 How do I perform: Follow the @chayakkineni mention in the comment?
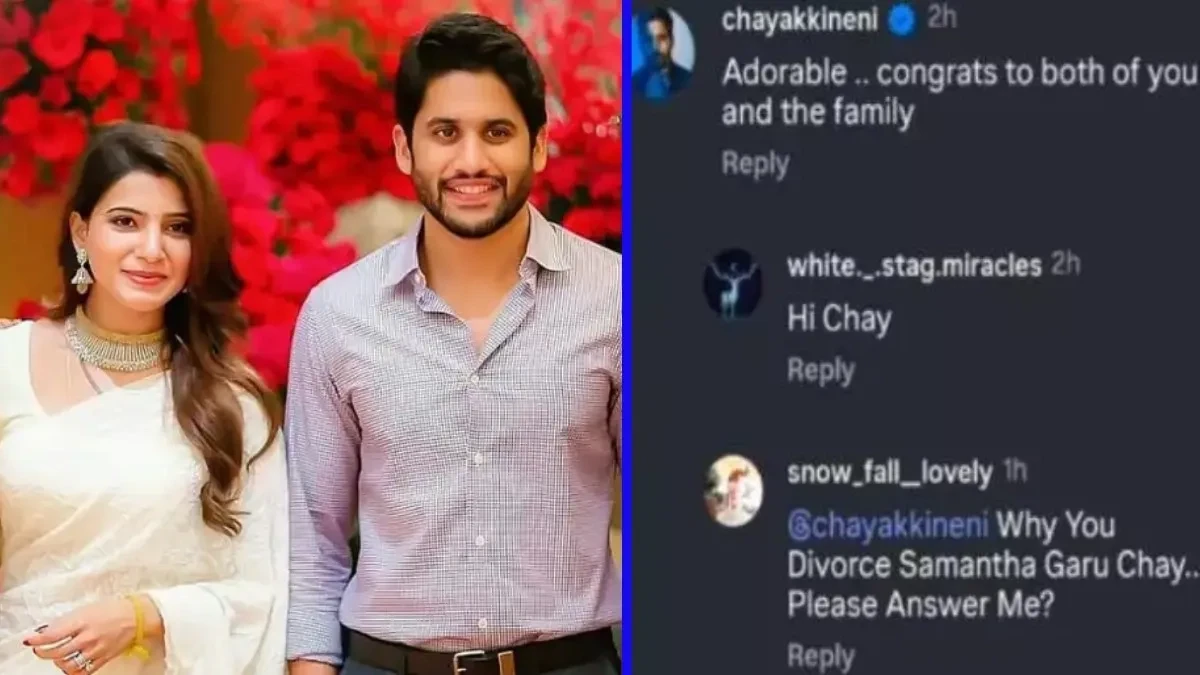[x=888, y=525]
